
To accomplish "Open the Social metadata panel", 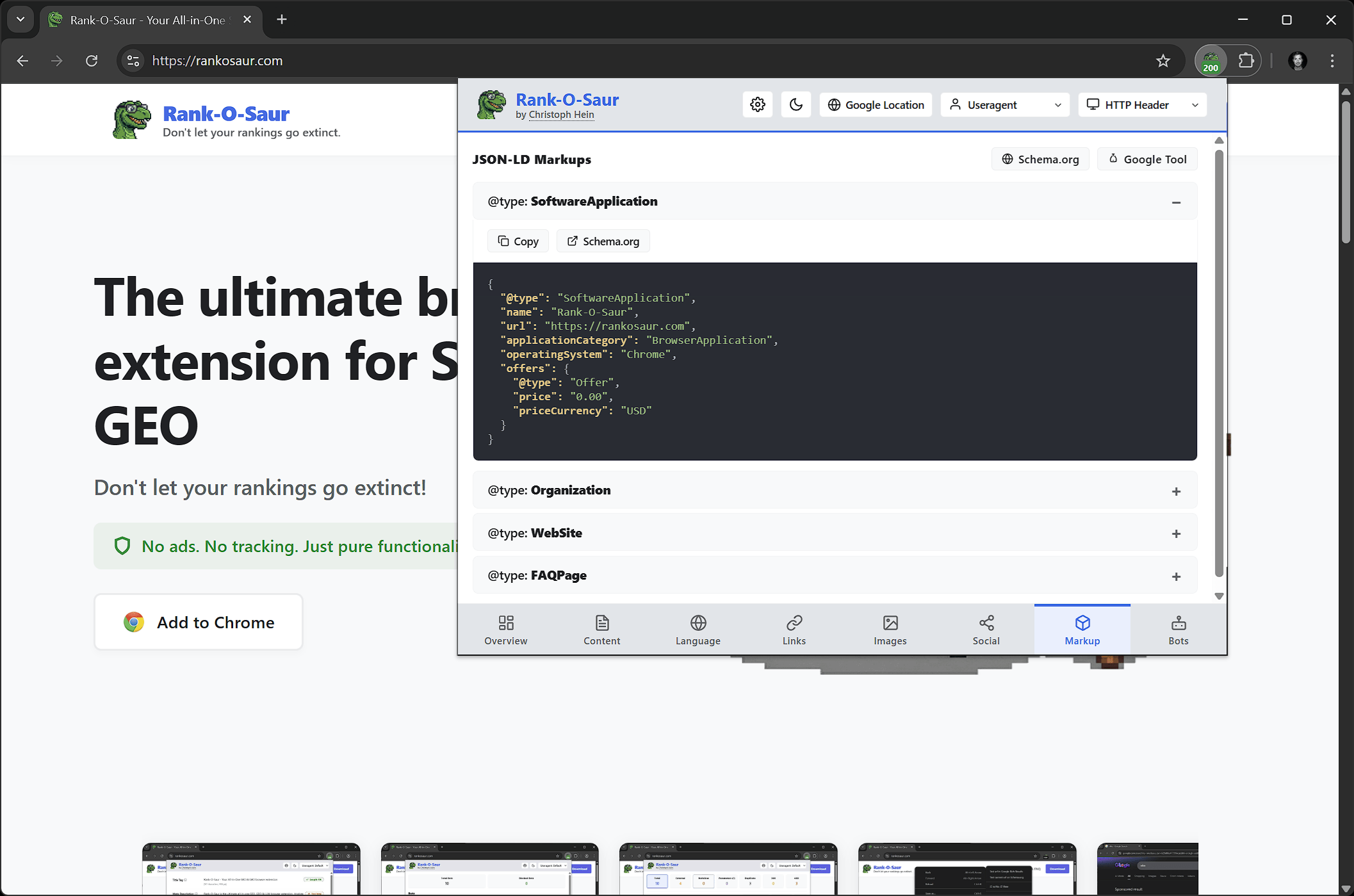I will tap(986, 629).
